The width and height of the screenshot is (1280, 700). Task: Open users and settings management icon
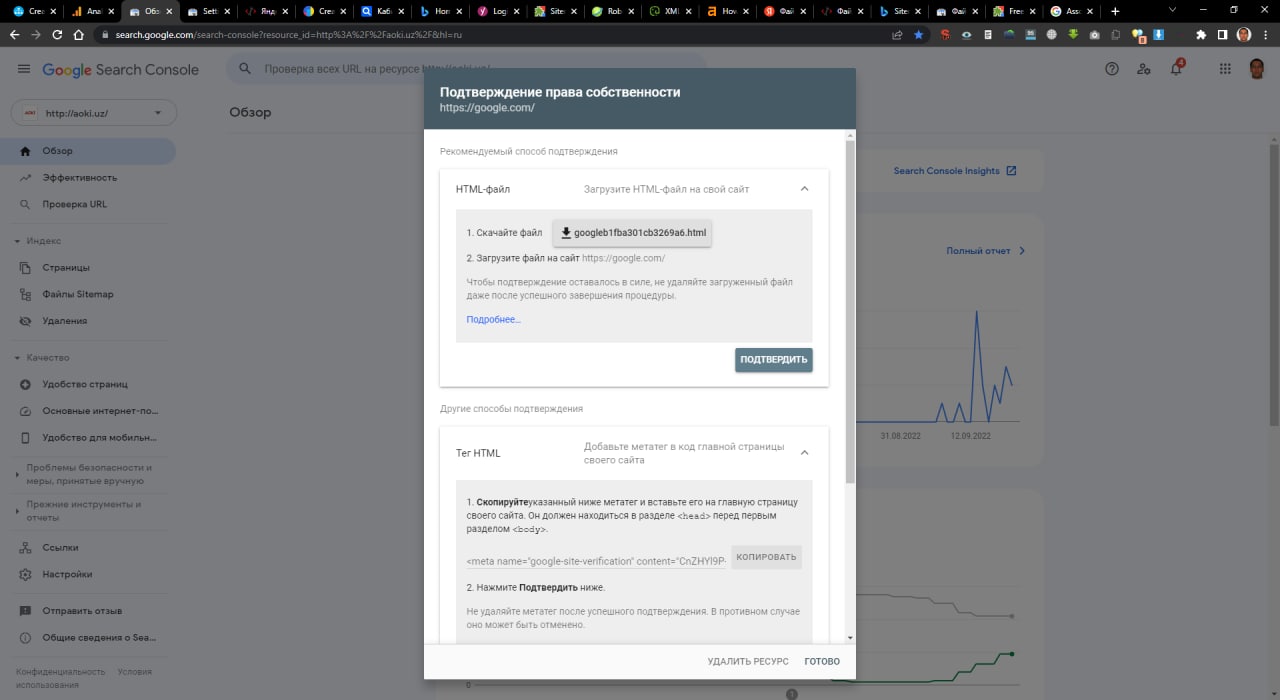[1144, 69]
